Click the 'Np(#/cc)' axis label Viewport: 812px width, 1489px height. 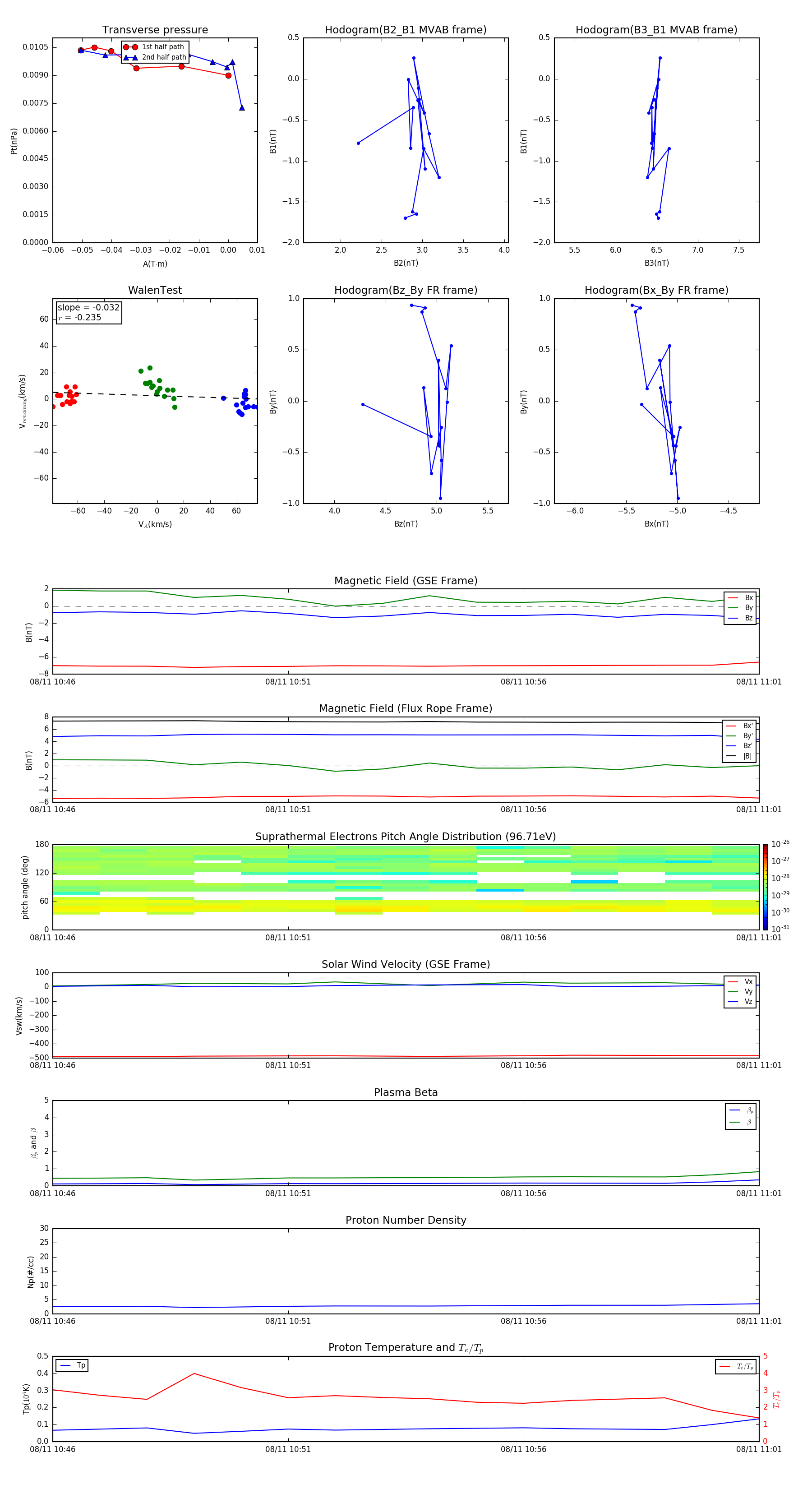tap(31, 1272)
